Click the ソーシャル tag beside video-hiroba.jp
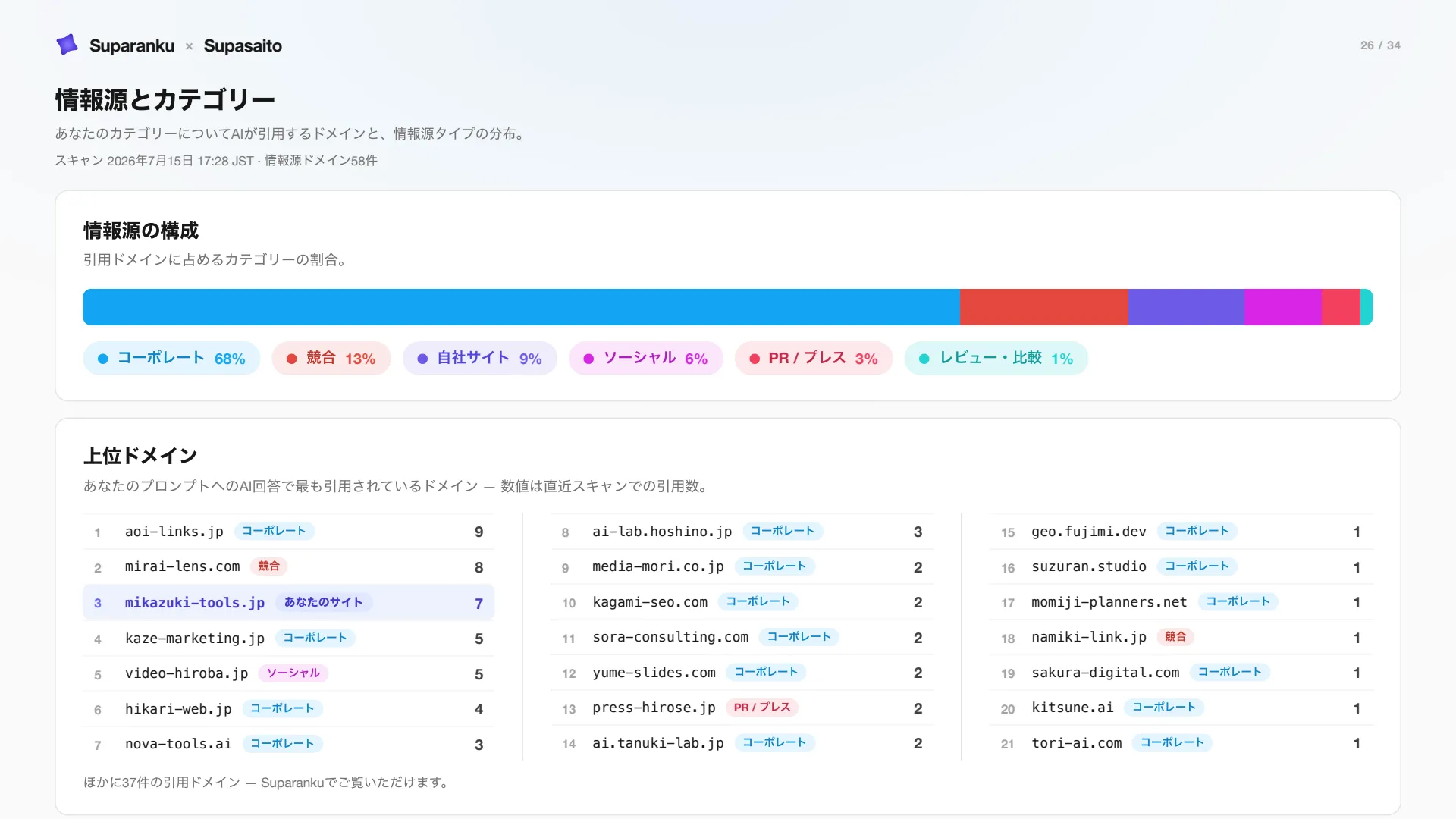Image resolution: width=1456 pixels, height=819 pixels. (293, 673)
